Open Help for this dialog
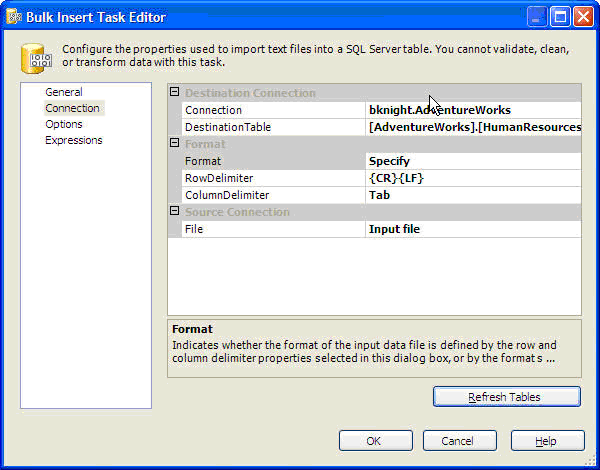 pyautogui.click(x=547, y=441)
